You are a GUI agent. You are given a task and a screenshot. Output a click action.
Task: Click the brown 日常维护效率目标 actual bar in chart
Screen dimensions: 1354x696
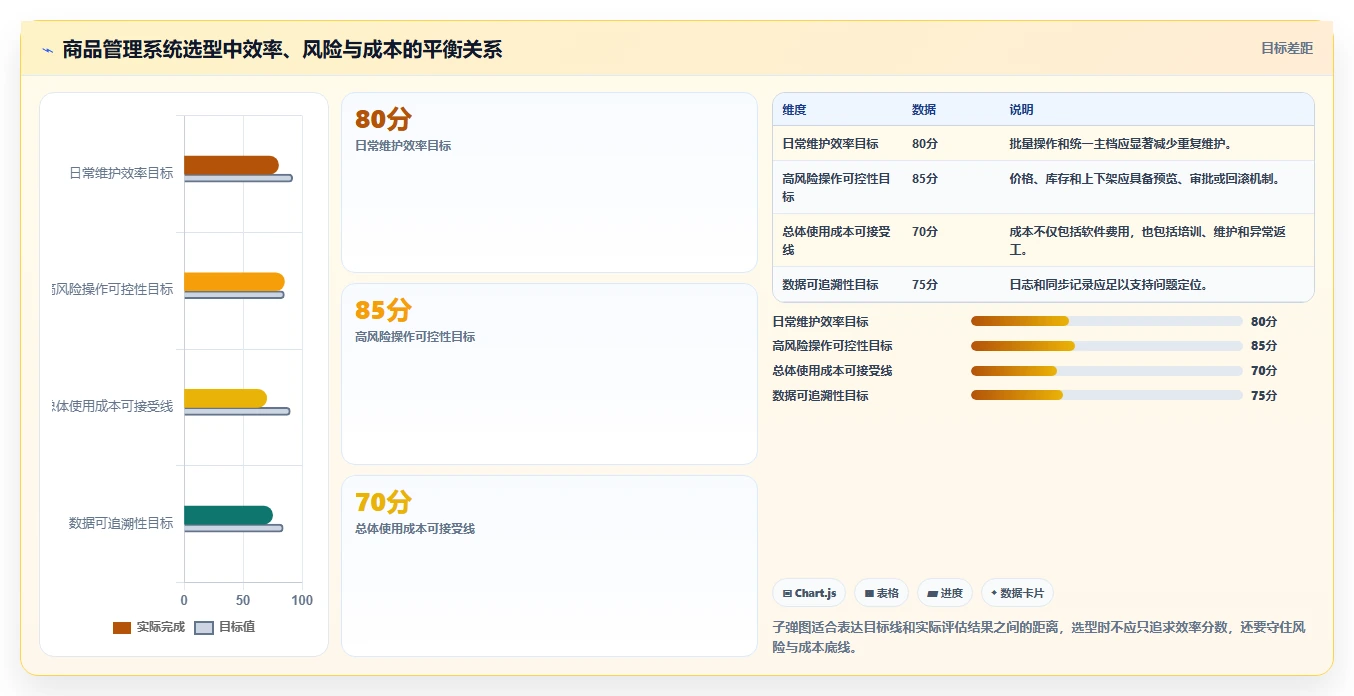click(x=231, y=165)
